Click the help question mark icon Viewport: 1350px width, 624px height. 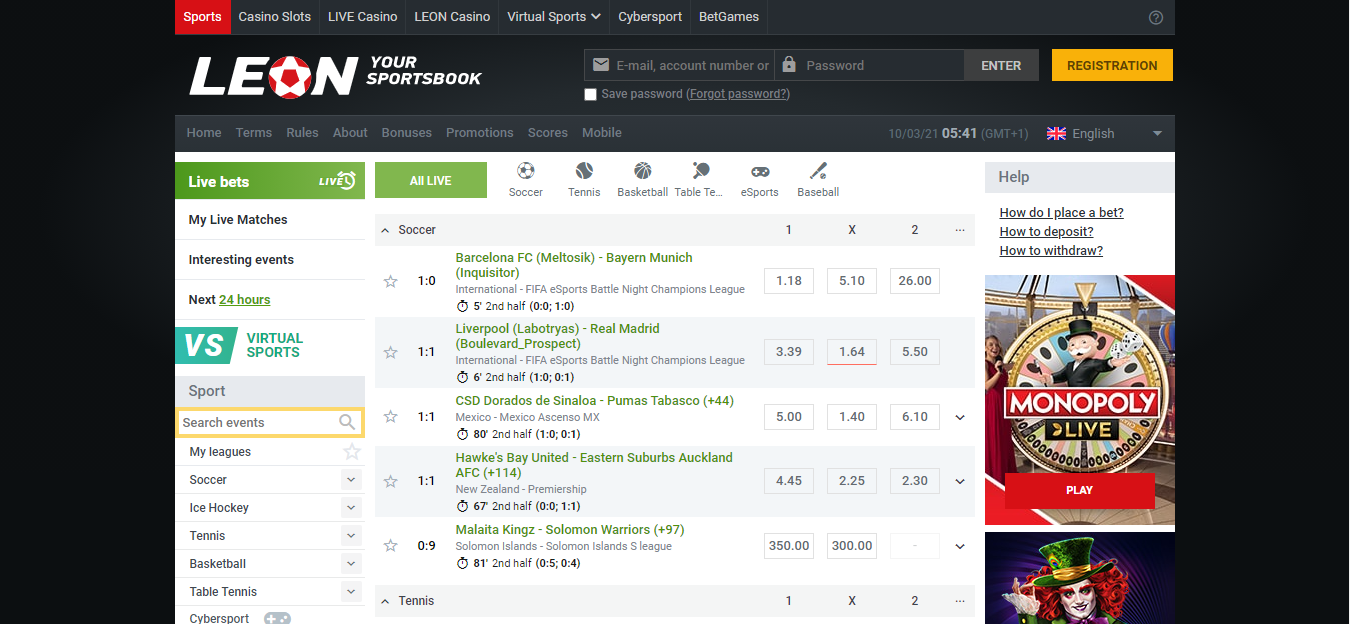(1156, 17)
